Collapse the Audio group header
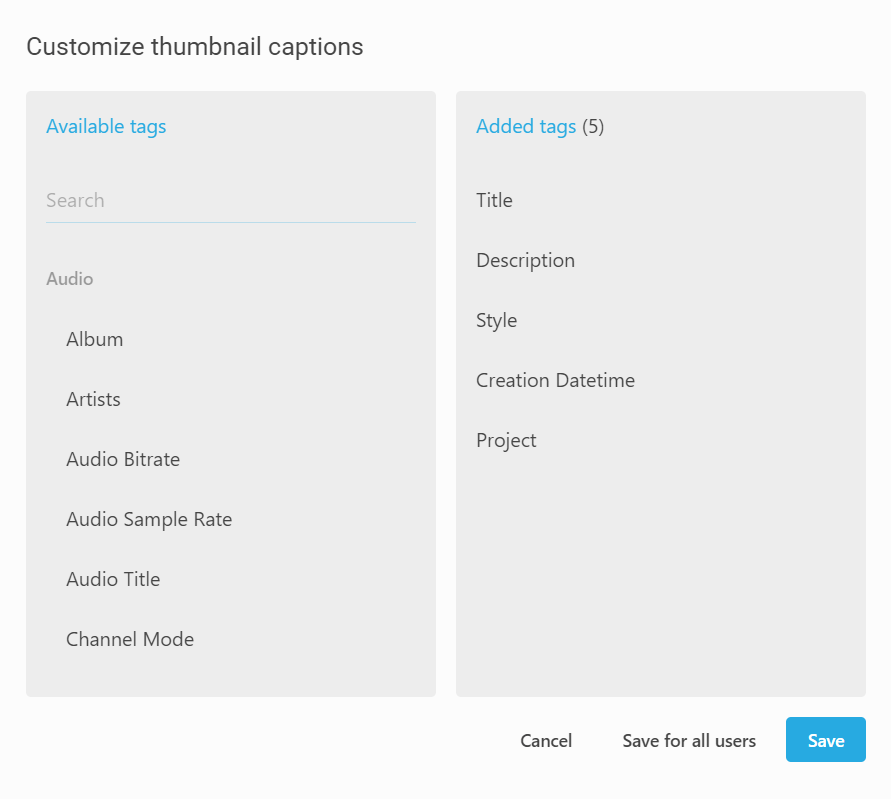 [x=70, y=279]
